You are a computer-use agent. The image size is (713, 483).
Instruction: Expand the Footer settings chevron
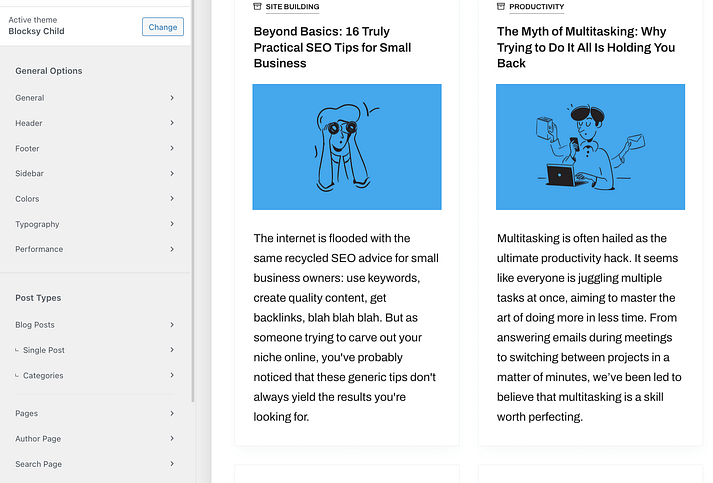[x=172, y=148]
